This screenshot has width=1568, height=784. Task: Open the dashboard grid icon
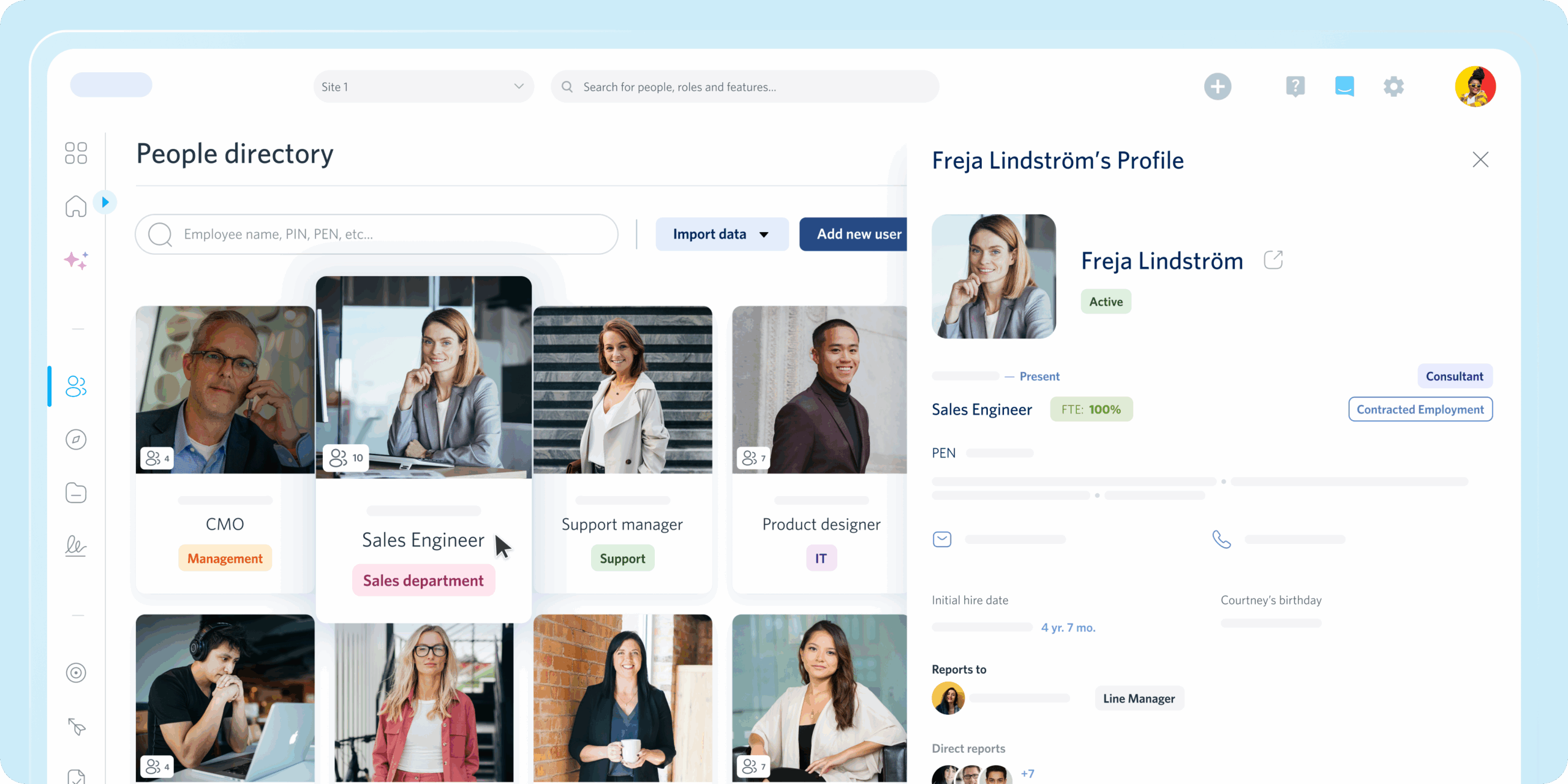click(x=76, y=153)
